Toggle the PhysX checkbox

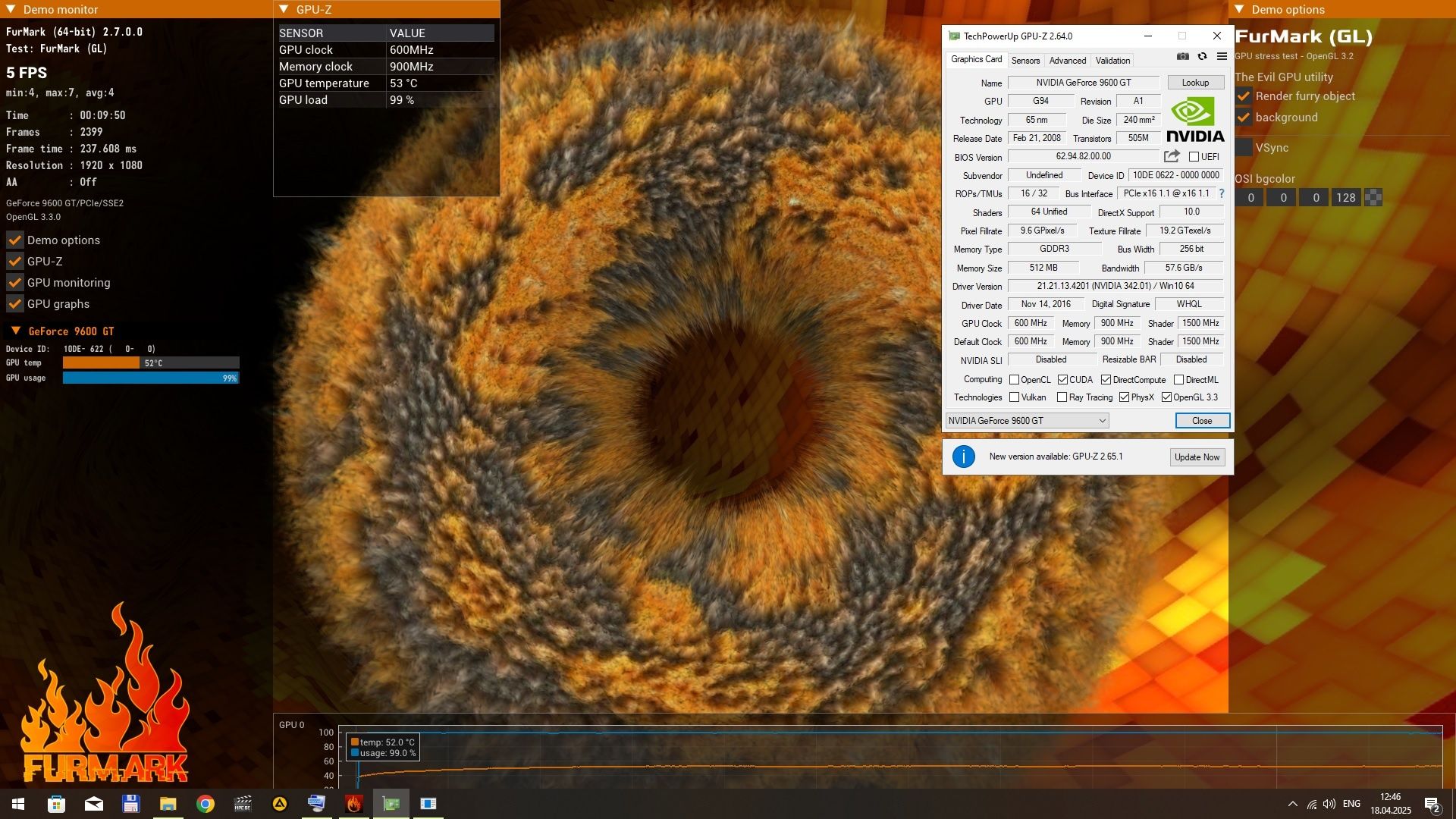click(1124, 397)
